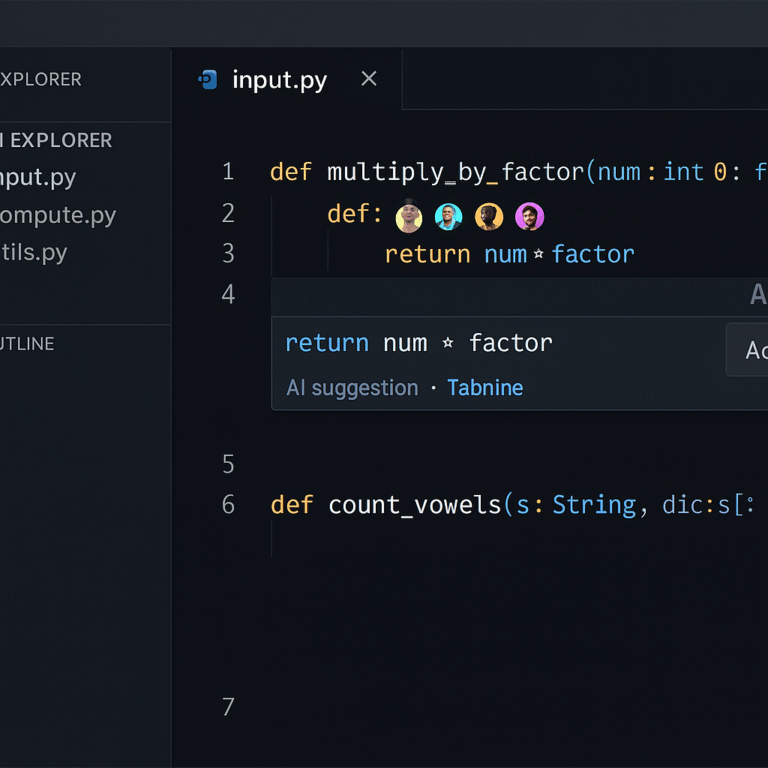Accept the AI suggestion button
The height and width of the screenshot is (768, 768).
(x=747, y=350)
